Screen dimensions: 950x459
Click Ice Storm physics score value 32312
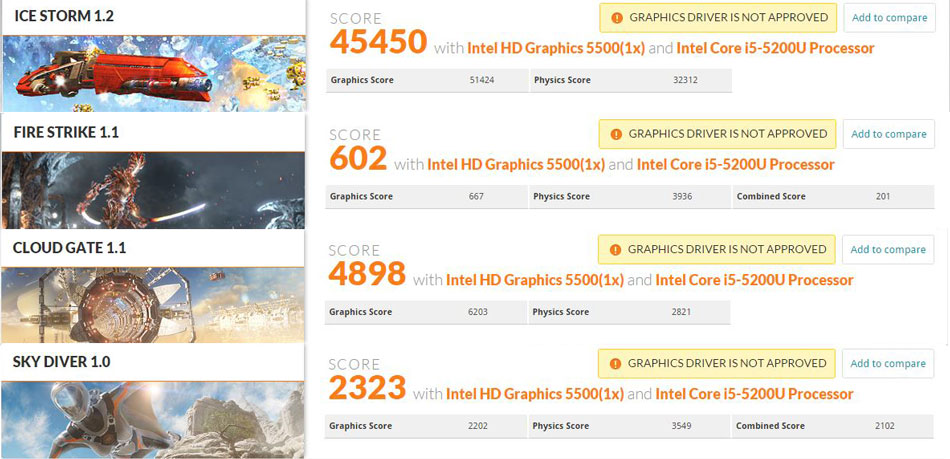686,80
